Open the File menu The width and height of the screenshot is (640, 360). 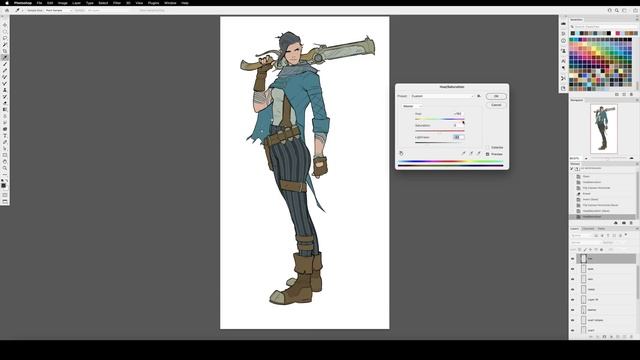pos(39,3)
